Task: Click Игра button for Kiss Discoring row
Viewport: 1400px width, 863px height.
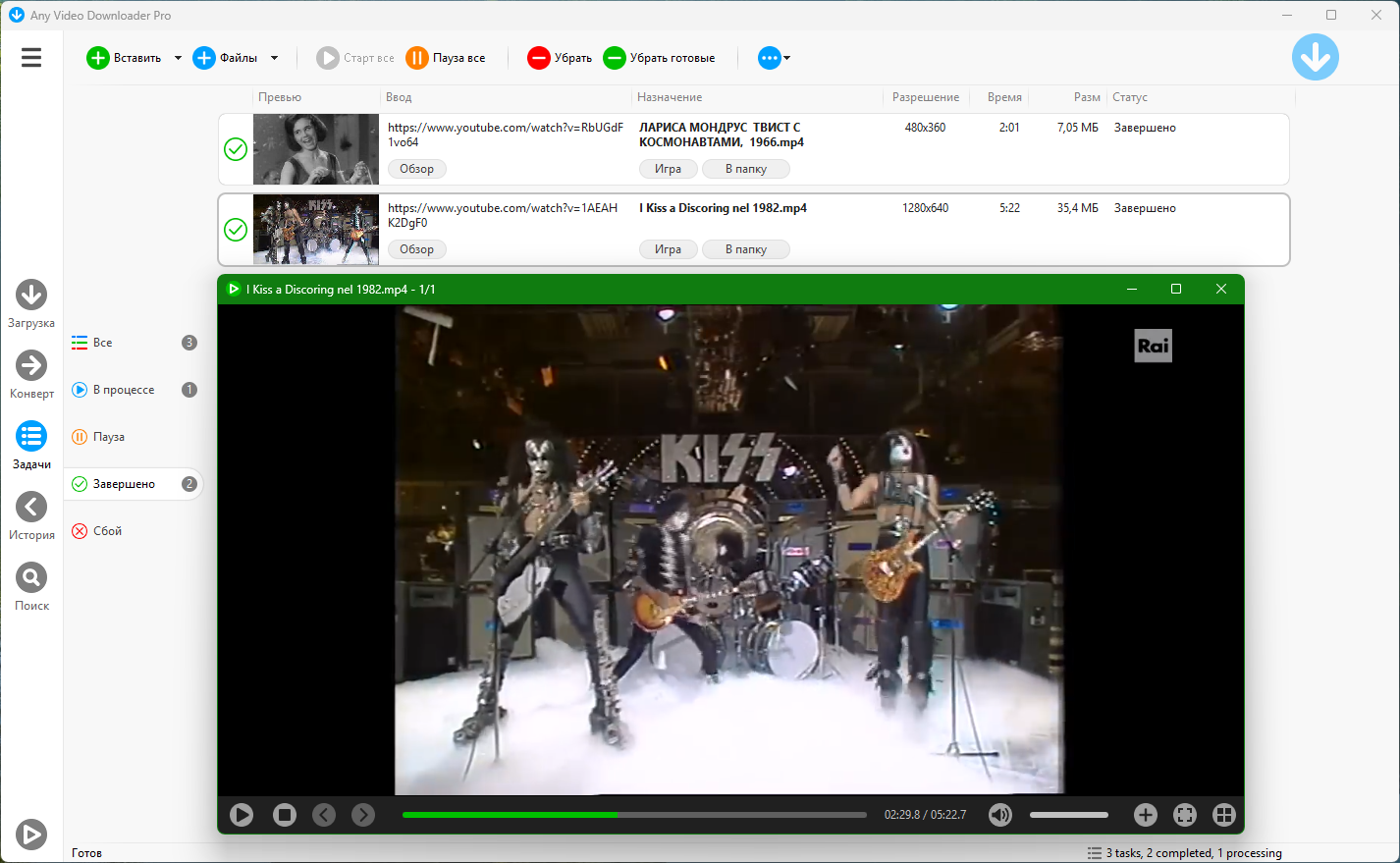Action: 669,249
